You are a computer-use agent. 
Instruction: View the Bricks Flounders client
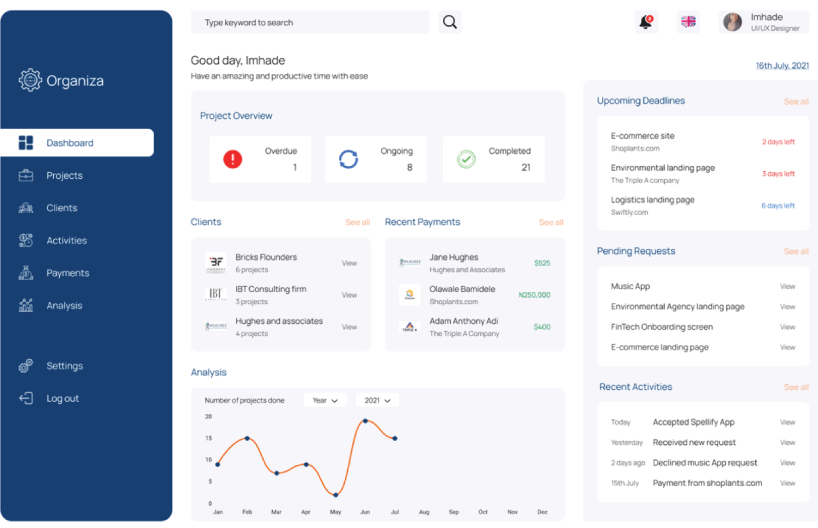[350, 263]
